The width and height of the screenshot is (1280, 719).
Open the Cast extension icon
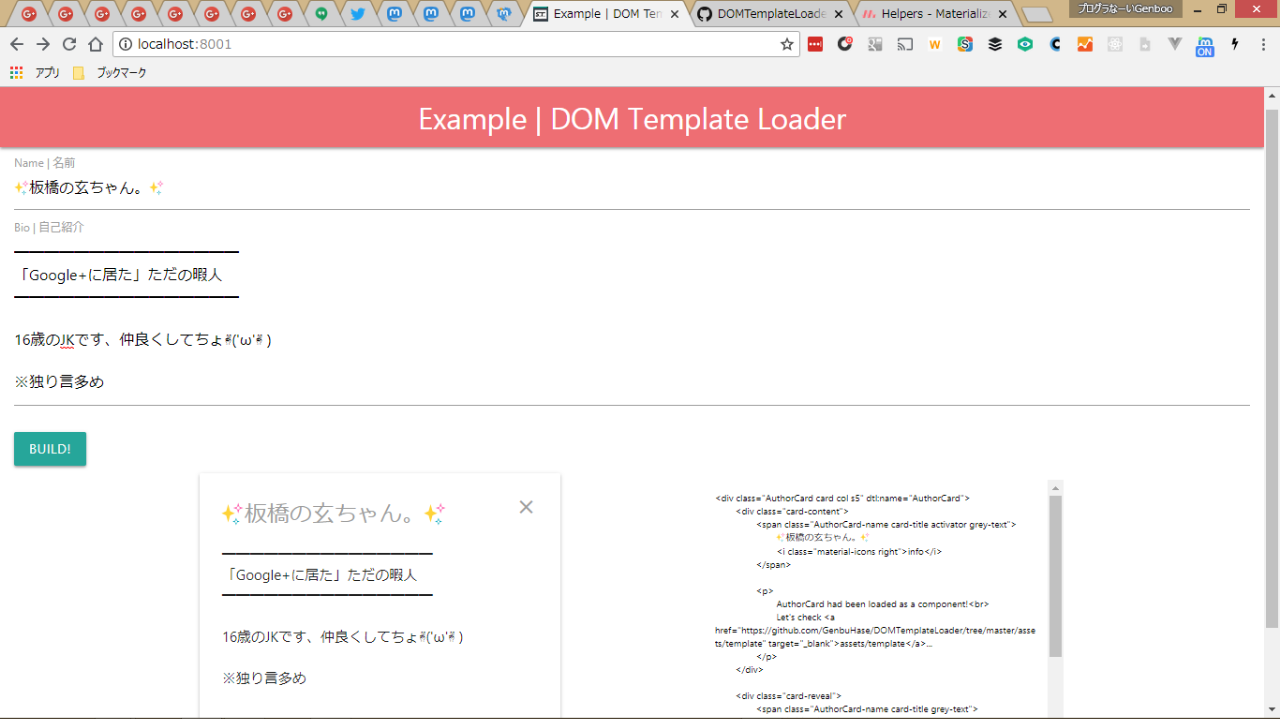click(905, 44)
